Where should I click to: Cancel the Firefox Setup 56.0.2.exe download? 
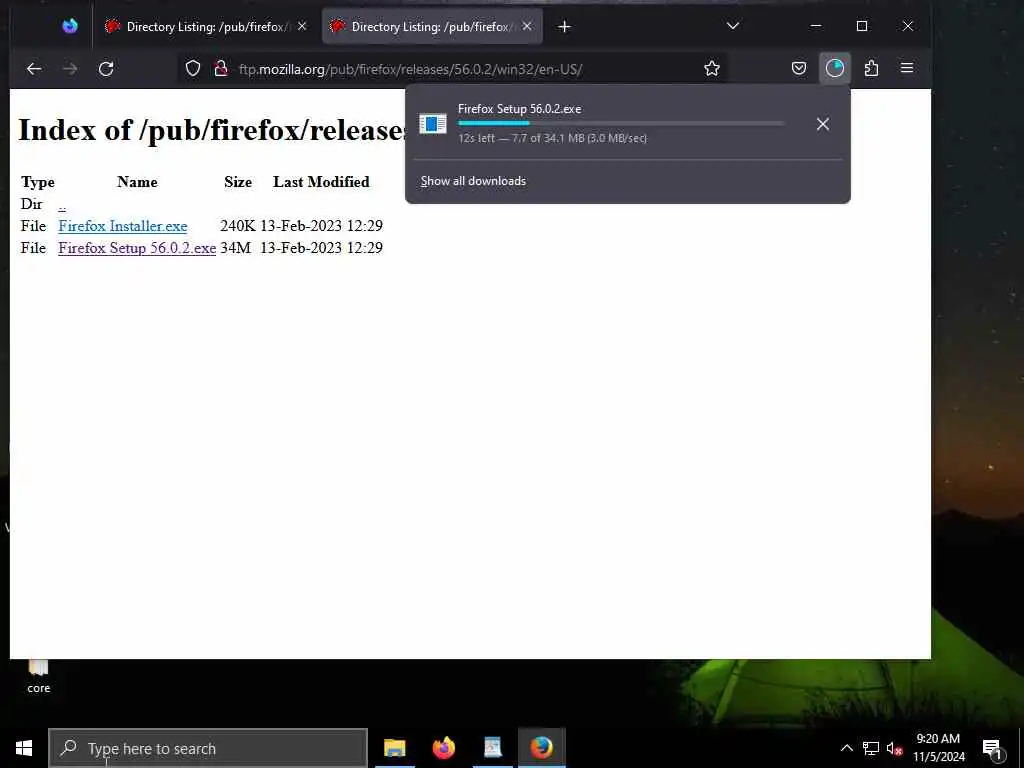(823, 124)
